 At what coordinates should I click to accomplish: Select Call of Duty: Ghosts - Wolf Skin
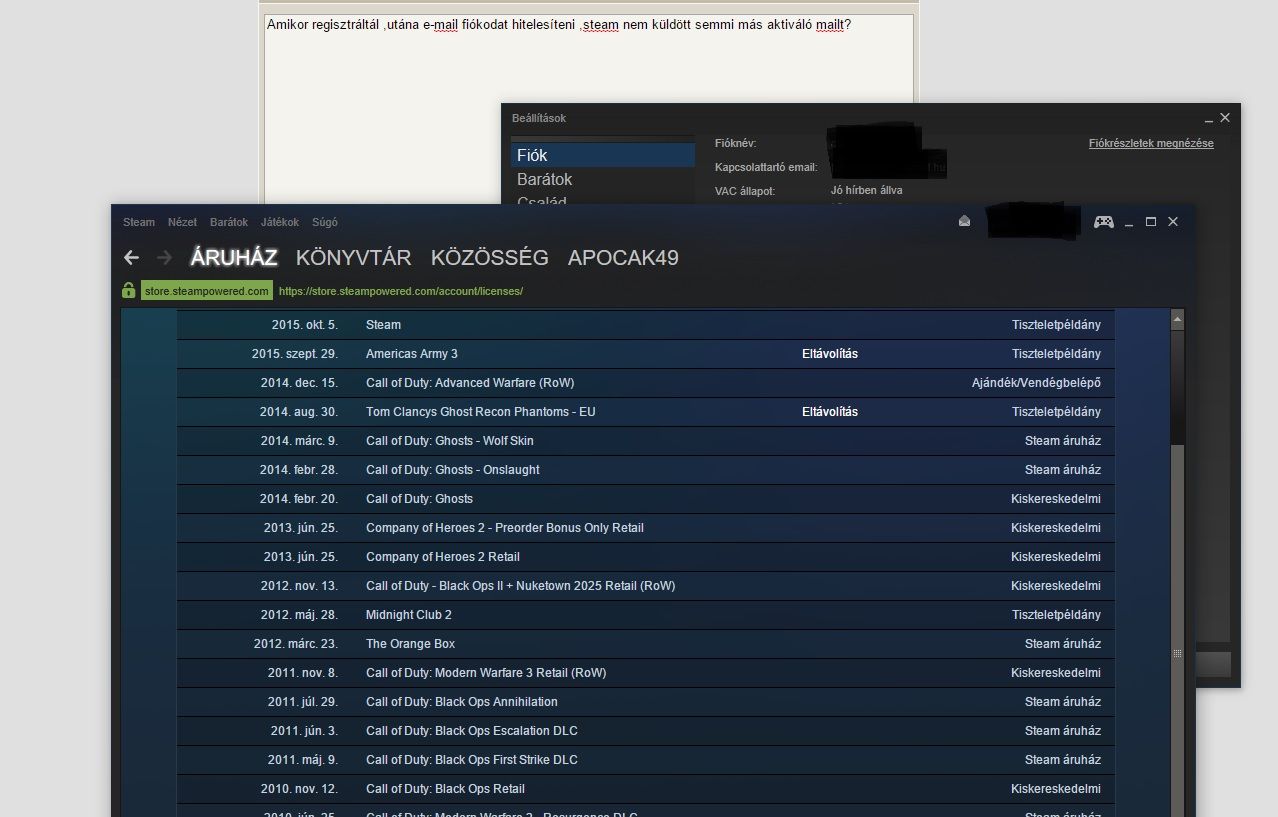point(450,441)
